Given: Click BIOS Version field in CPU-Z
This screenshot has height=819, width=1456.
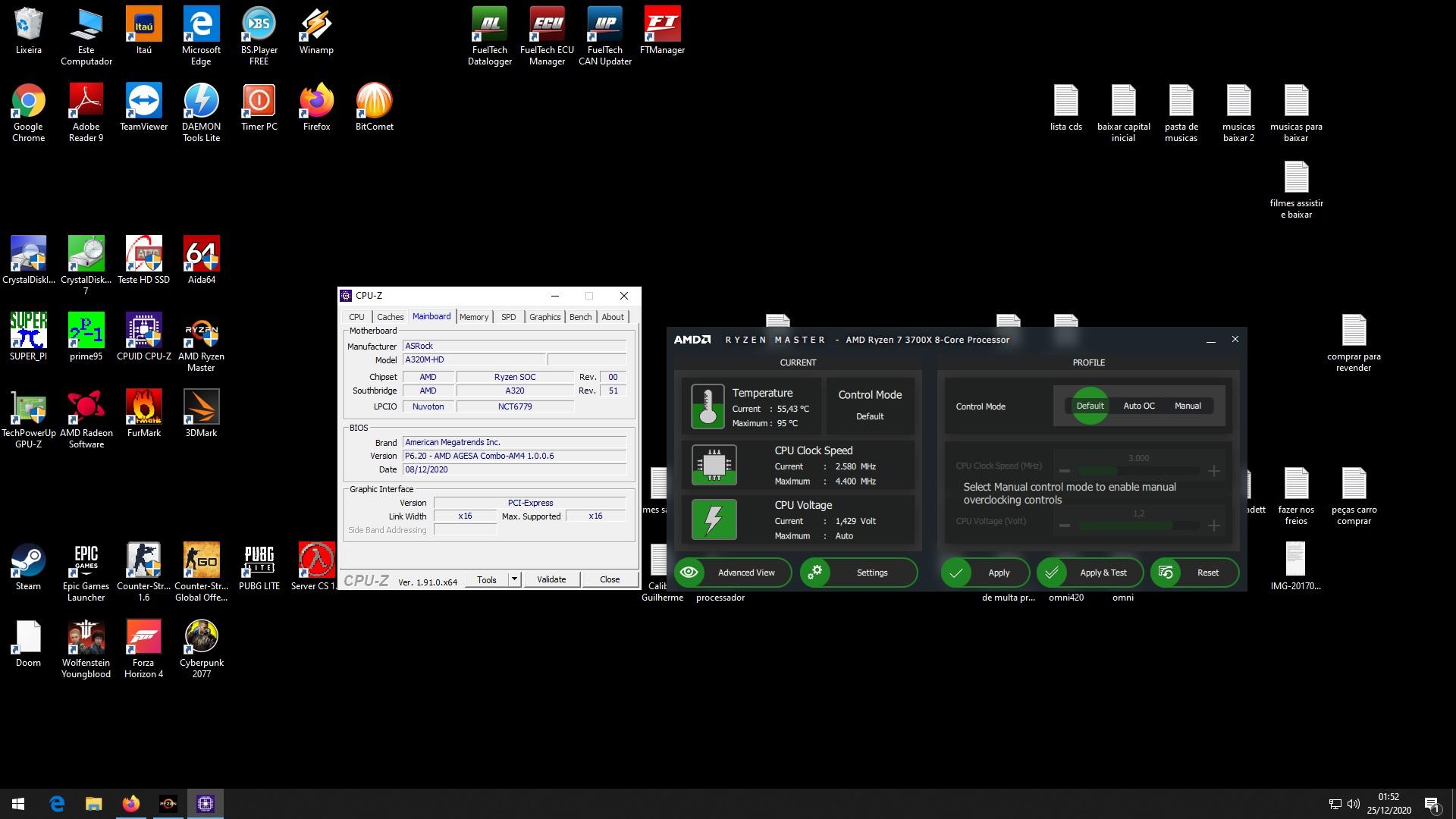Looking at the screenshot, I should 515,456.
